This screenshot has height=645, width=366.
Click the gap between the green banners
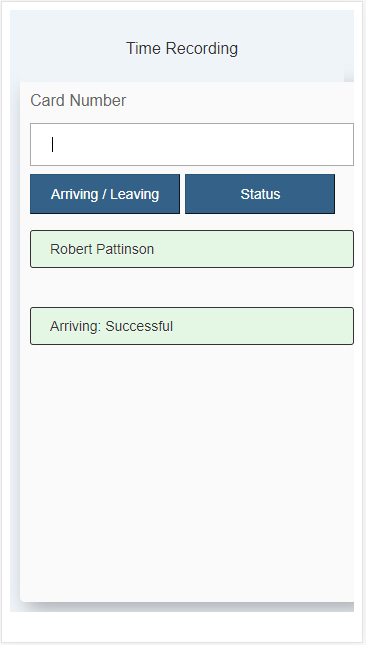(x=192, y=288)
